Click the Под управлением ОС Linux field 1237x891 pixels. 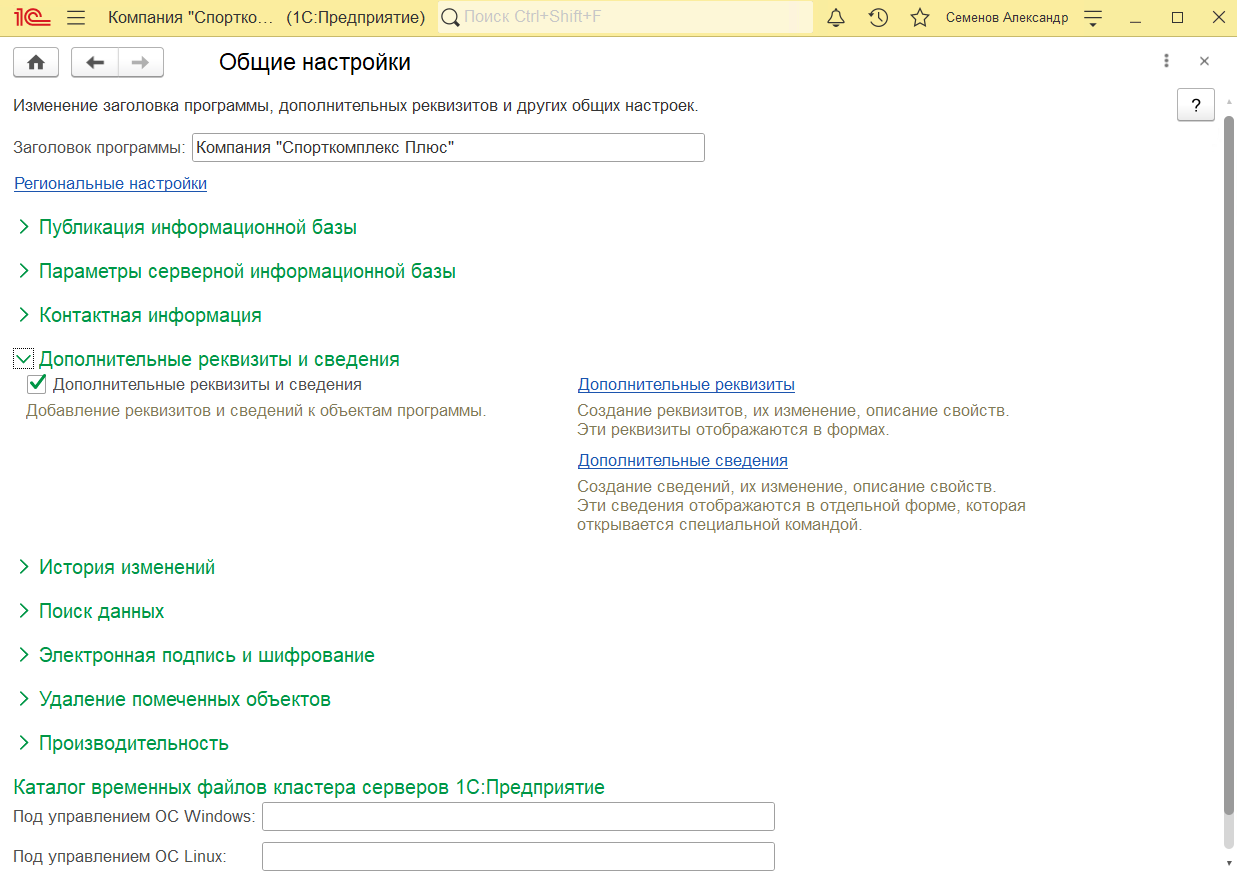[518, 856]
